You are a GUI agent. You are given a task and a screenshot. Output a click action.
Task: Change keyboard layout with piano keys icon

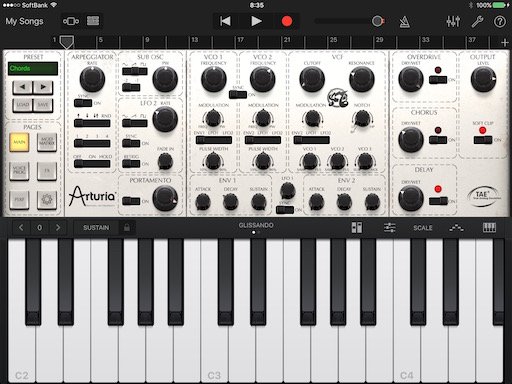coord(489,228)
